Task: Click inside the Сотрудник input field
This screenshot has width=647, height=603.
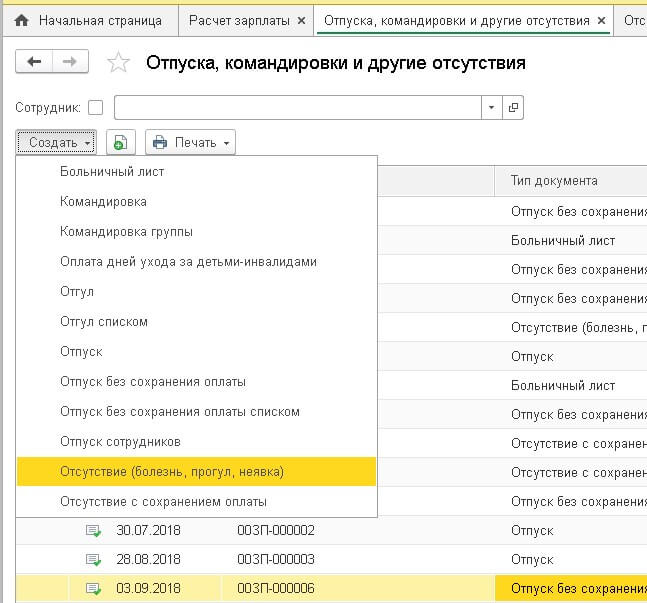Action: 298,108
